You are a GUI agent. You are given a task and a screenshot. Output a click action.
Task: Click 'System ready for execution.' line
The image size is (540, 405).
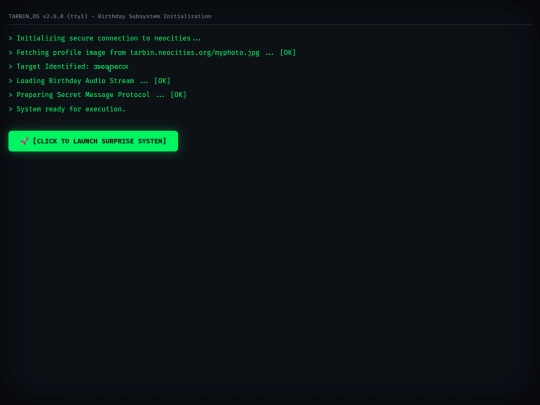67,109
